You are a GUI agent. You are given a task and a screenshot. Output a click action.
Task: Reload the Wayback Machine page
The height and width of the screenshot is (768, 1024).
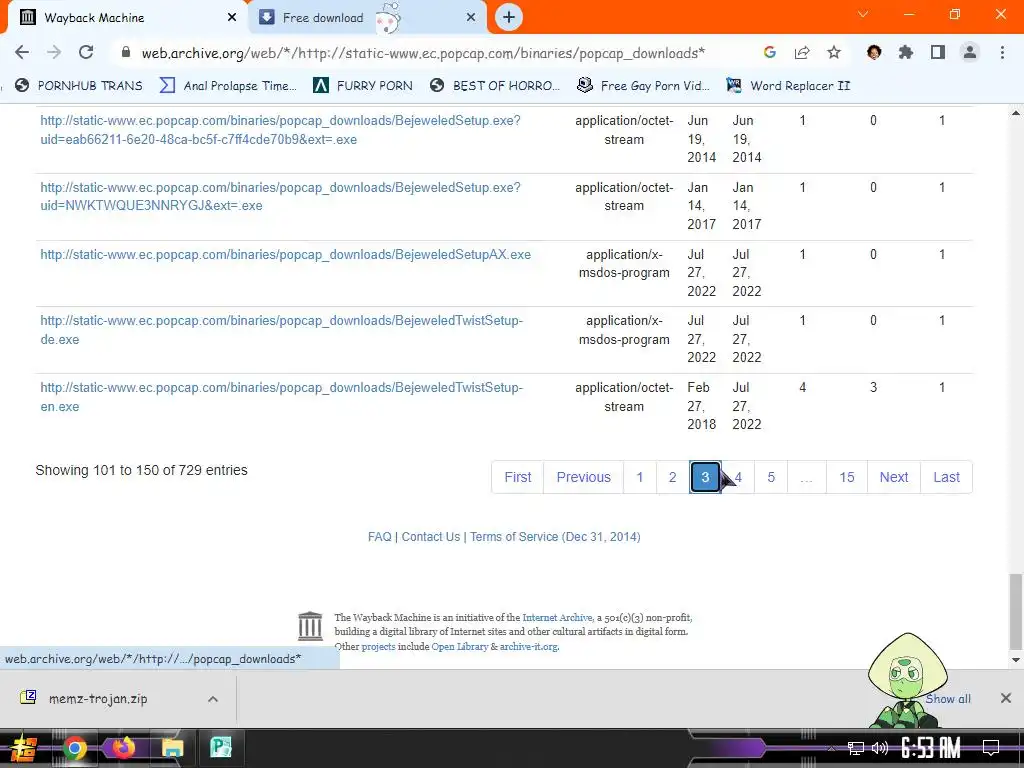pyautogui.click(x=86, y=52)
